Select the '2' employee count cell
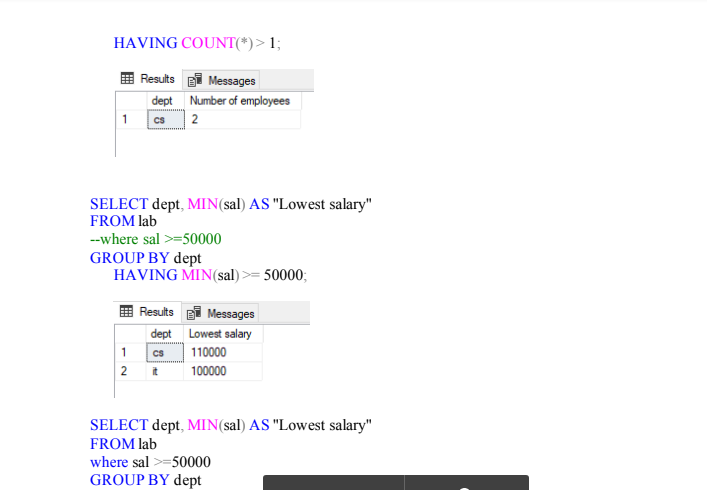 243,120
